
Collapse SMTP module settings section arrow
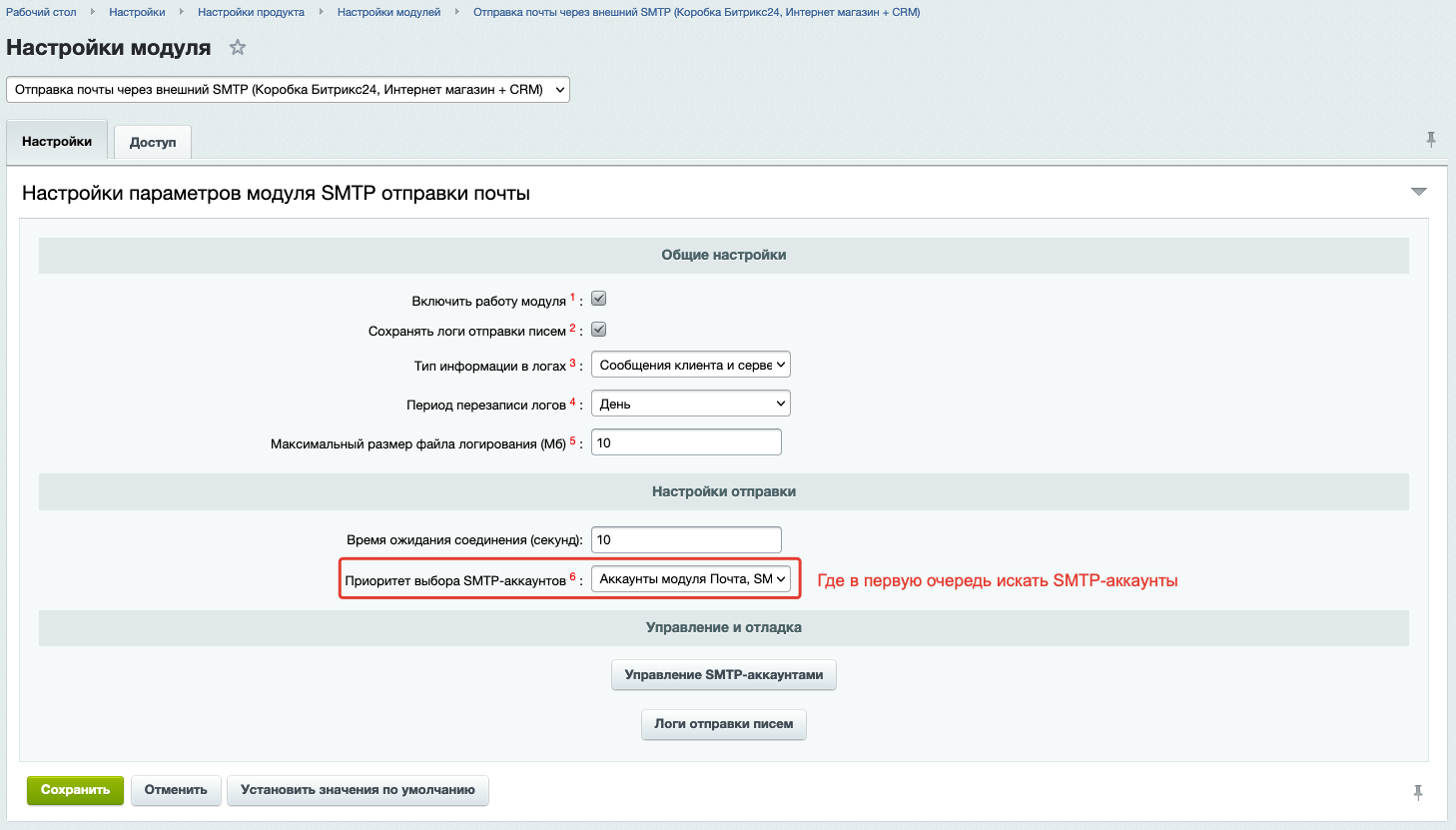(x=1419, y=192)
